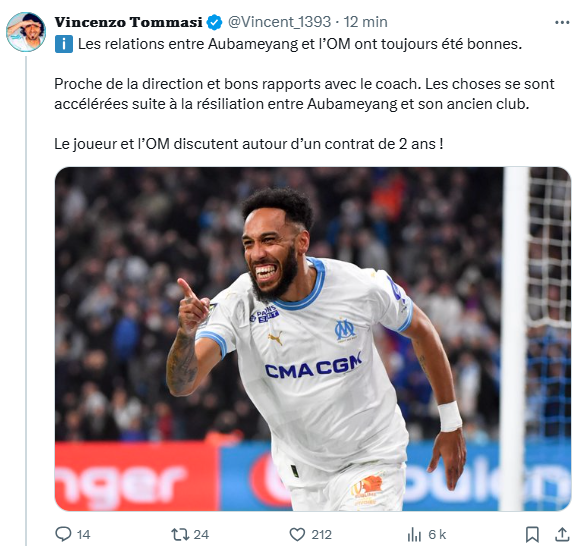Select the thread line below the avatar
Screen dimensions: 575x546
click(x=26, y=301)
